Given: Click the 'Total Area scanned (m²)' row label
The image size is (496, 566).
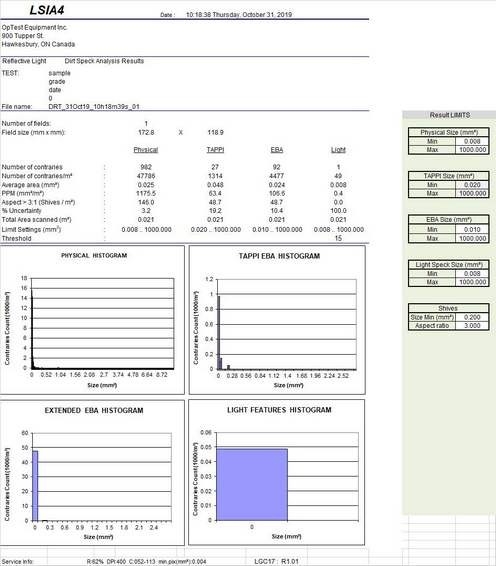Looking at the screenshot, I should (36, 220).
